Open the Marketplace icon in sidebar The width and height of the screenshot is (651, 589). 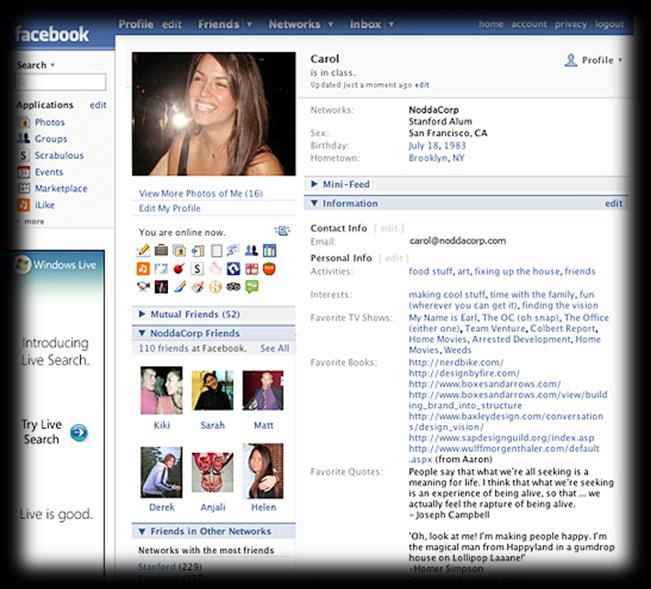(24, 188)
